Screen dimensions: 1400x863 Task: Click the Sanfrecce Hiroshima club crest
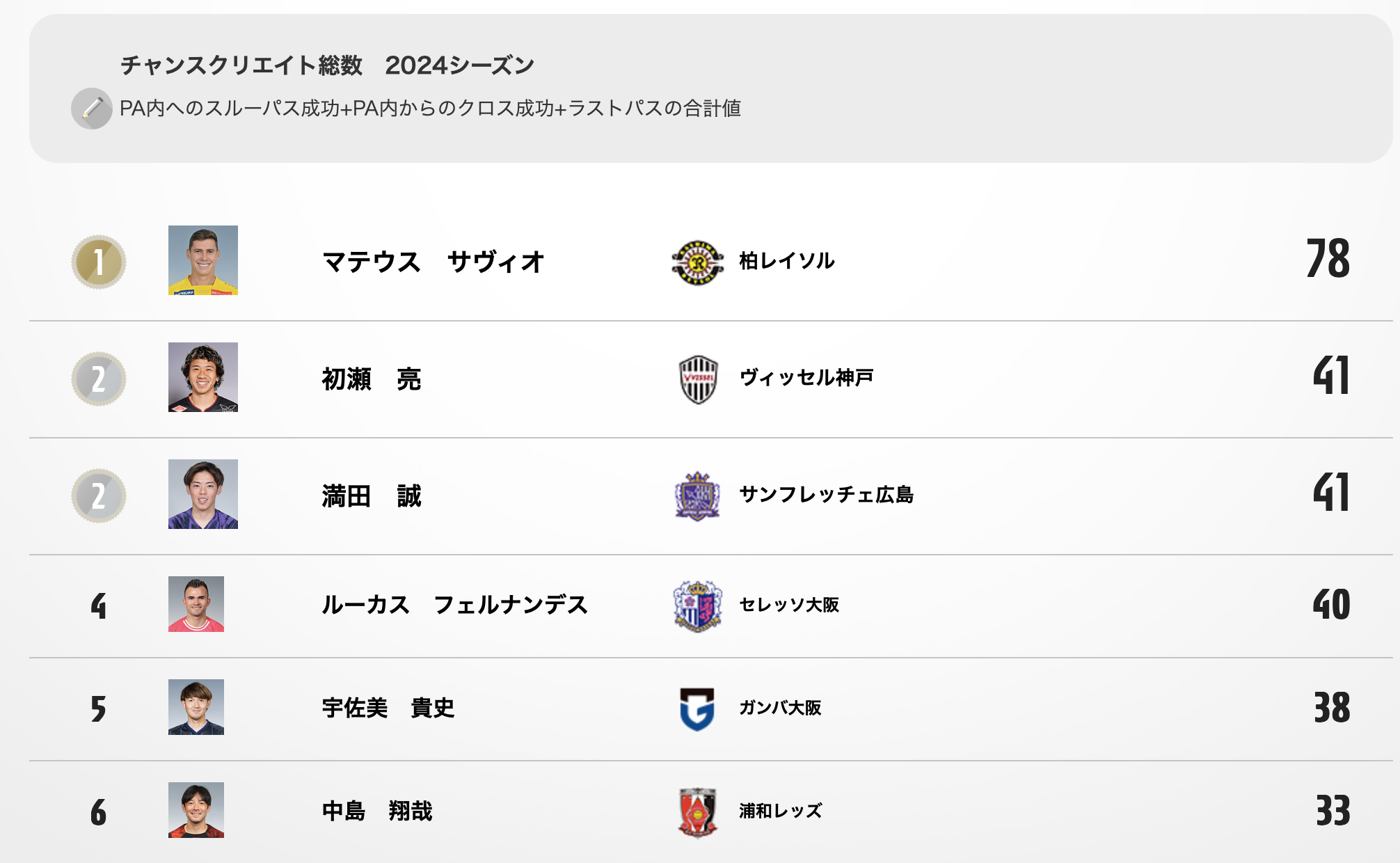697,496
